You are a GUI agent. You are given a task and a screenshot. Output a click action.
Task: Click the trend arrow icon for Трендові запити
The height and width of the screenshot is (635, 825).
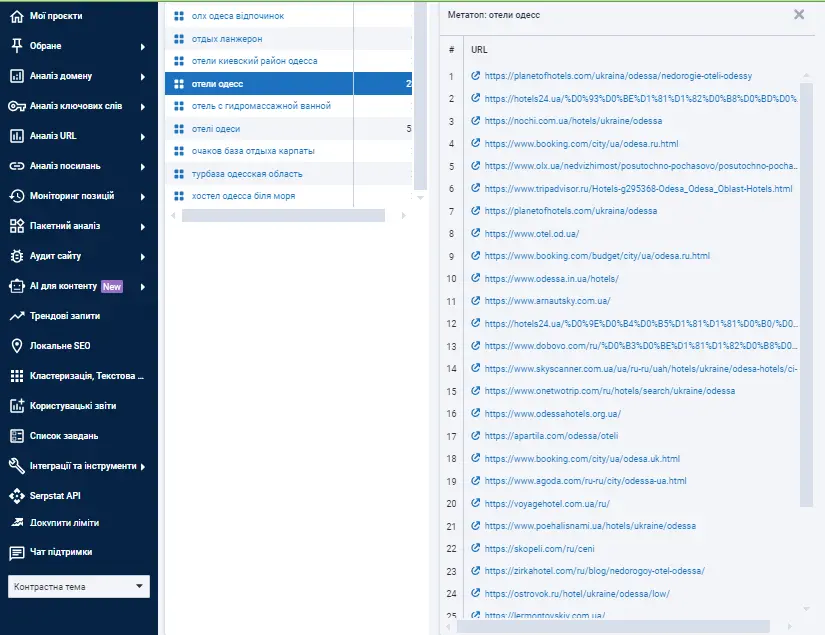click(17, 316)
